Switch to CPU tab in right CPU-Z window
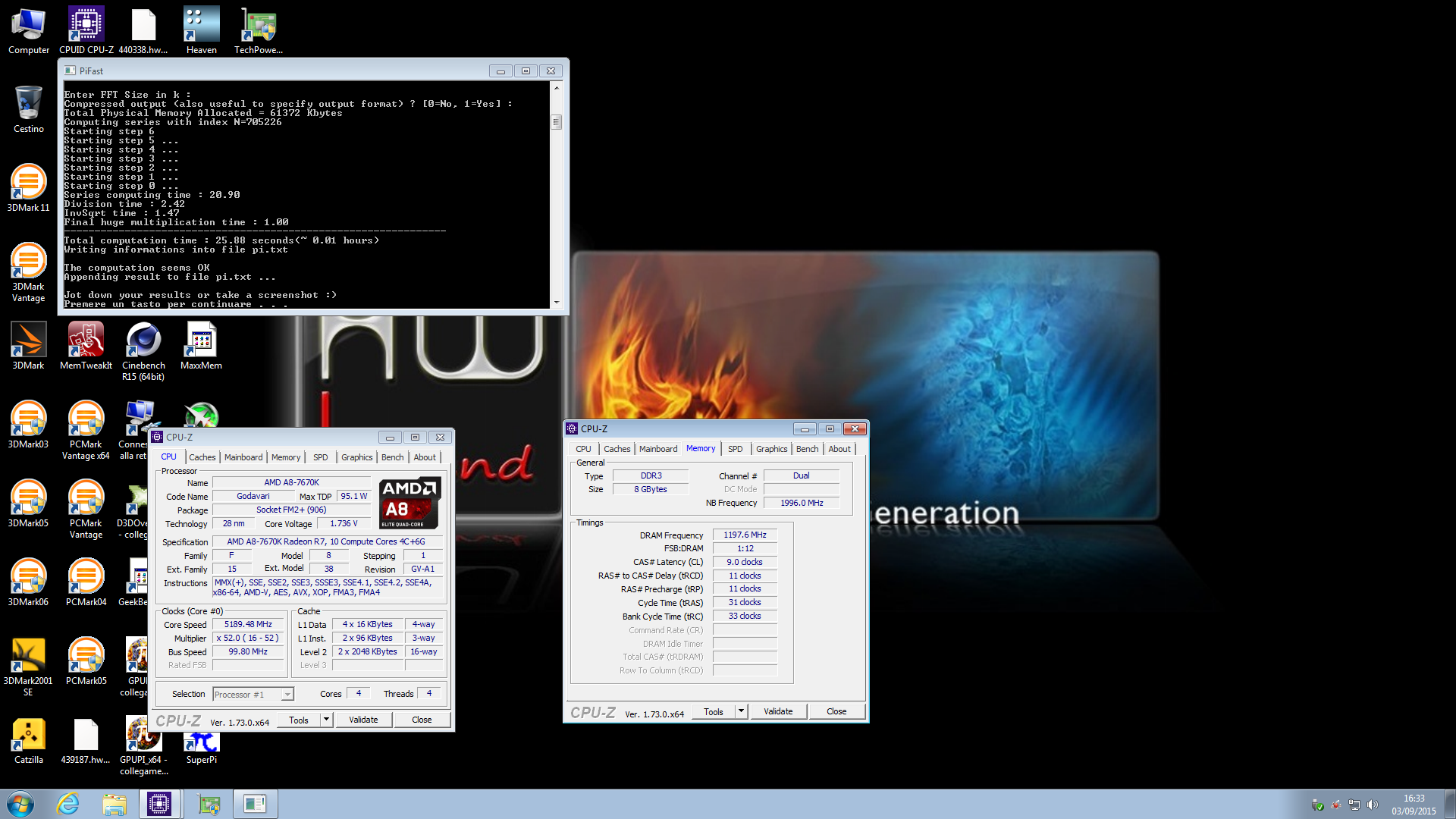The width and height of the screenshot is (1456, 819). click(583, 449)
